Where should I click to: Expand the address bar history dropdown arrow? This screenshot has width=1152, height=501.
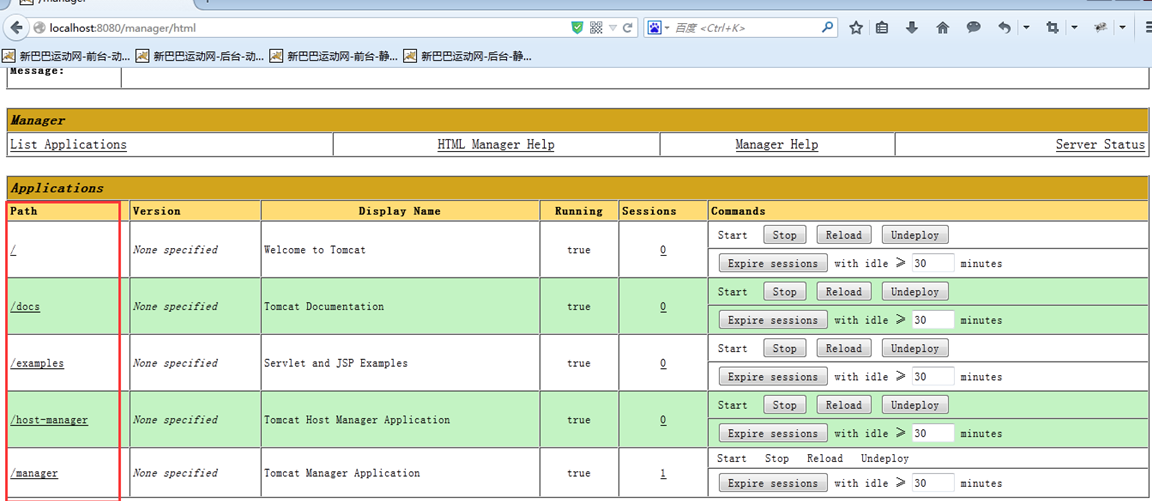coord(613,28)
